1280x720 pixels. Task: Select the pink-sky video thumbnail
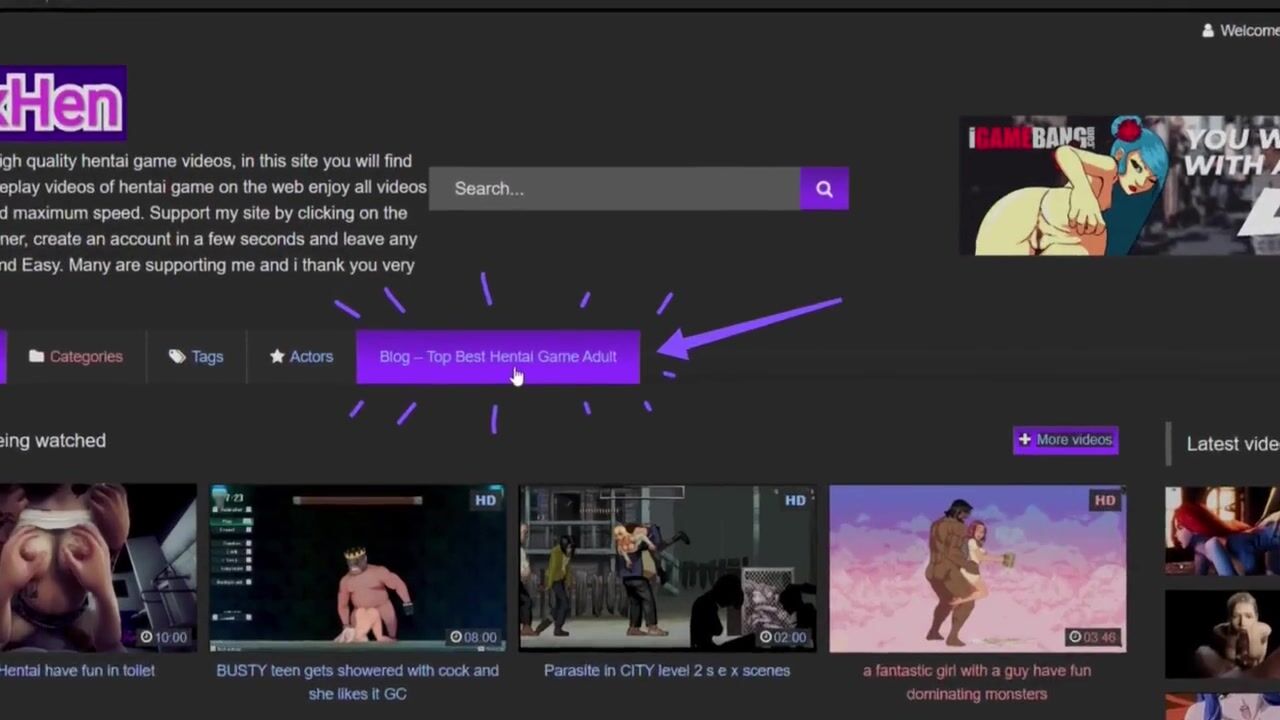[x=977, y=568]
